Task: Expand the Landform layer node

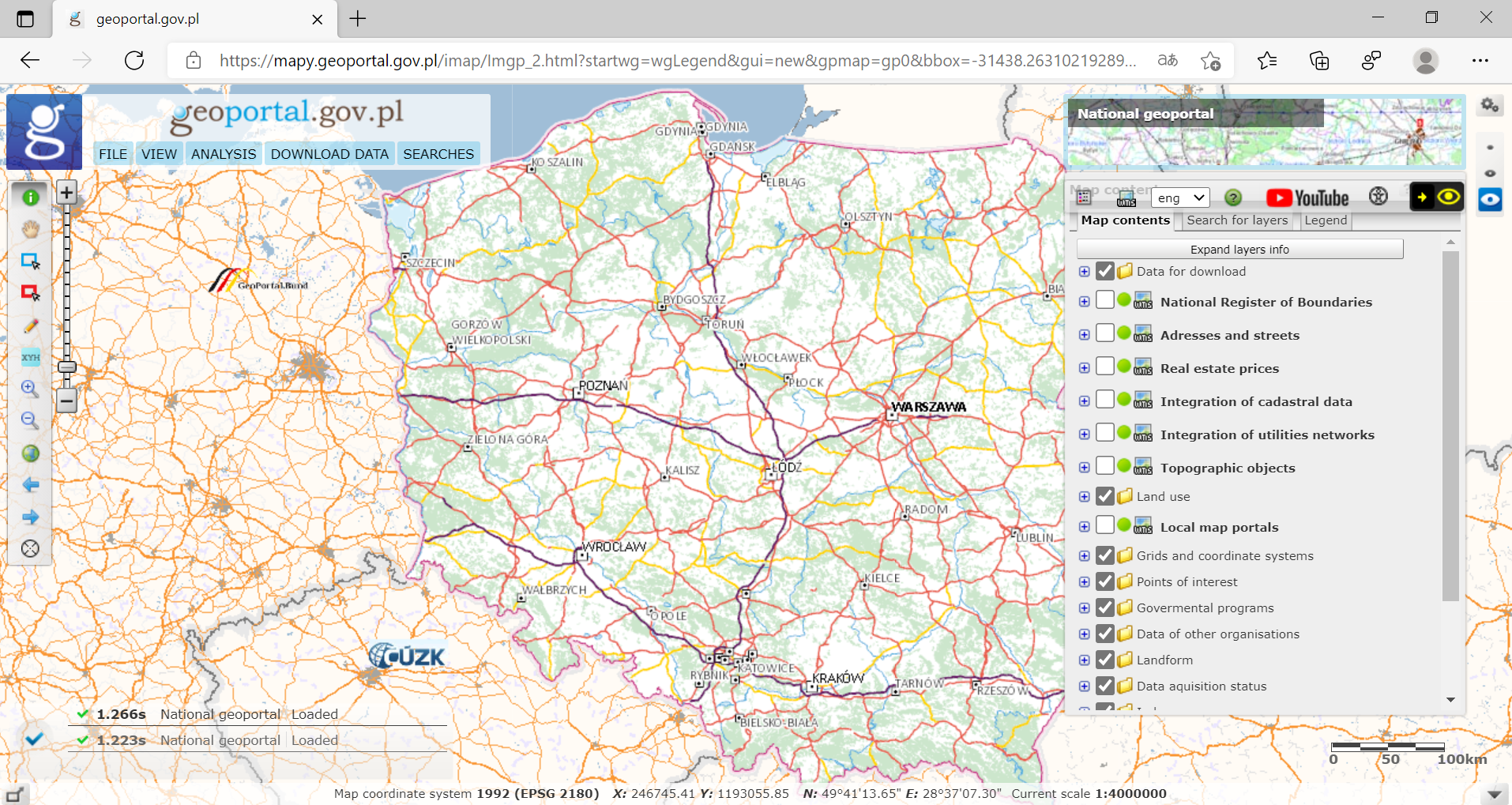Action: pyautogui.click(x=1083, y=660)
